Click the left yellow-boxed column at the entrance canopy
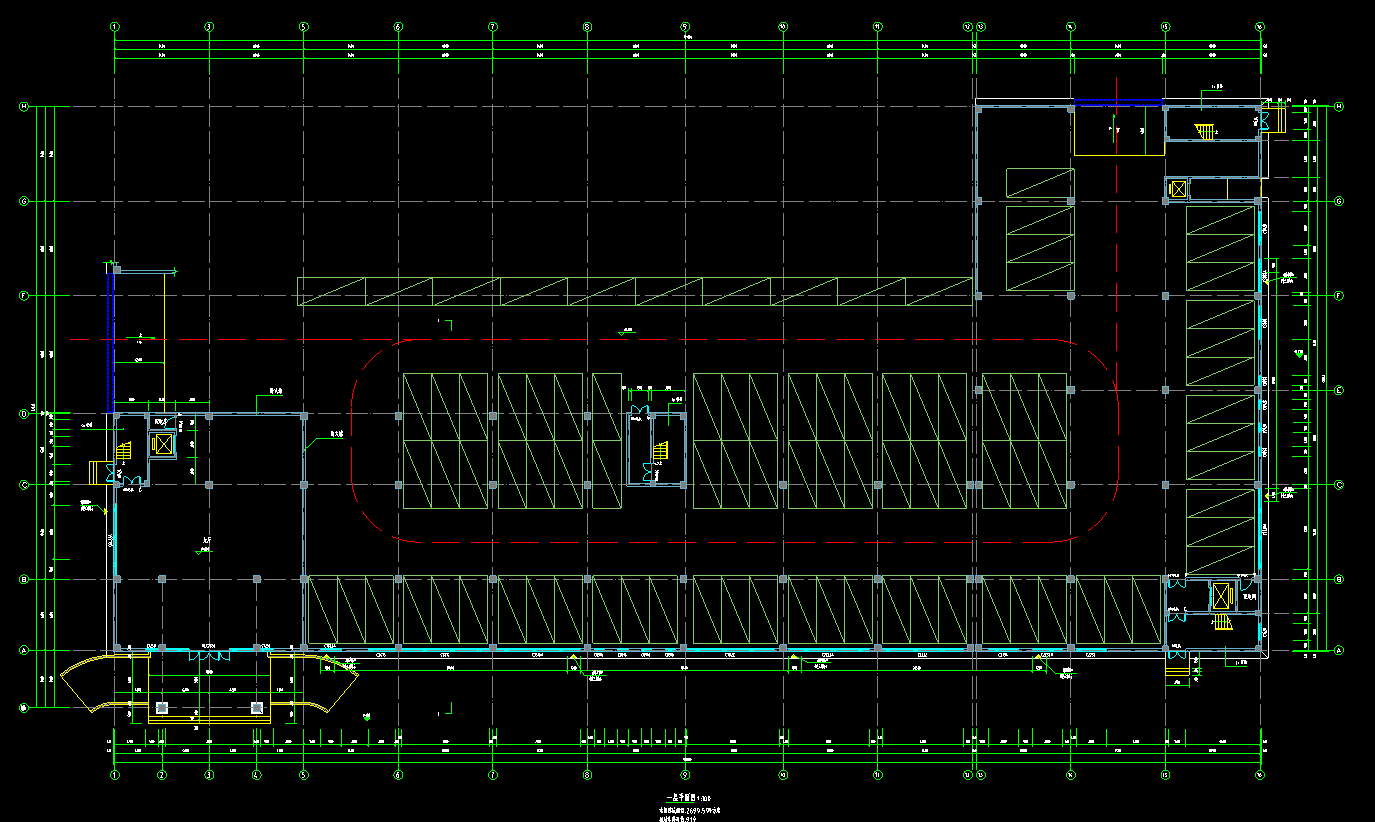The width and height of the screenshot is (1375, 822). (x=160, y=708)
